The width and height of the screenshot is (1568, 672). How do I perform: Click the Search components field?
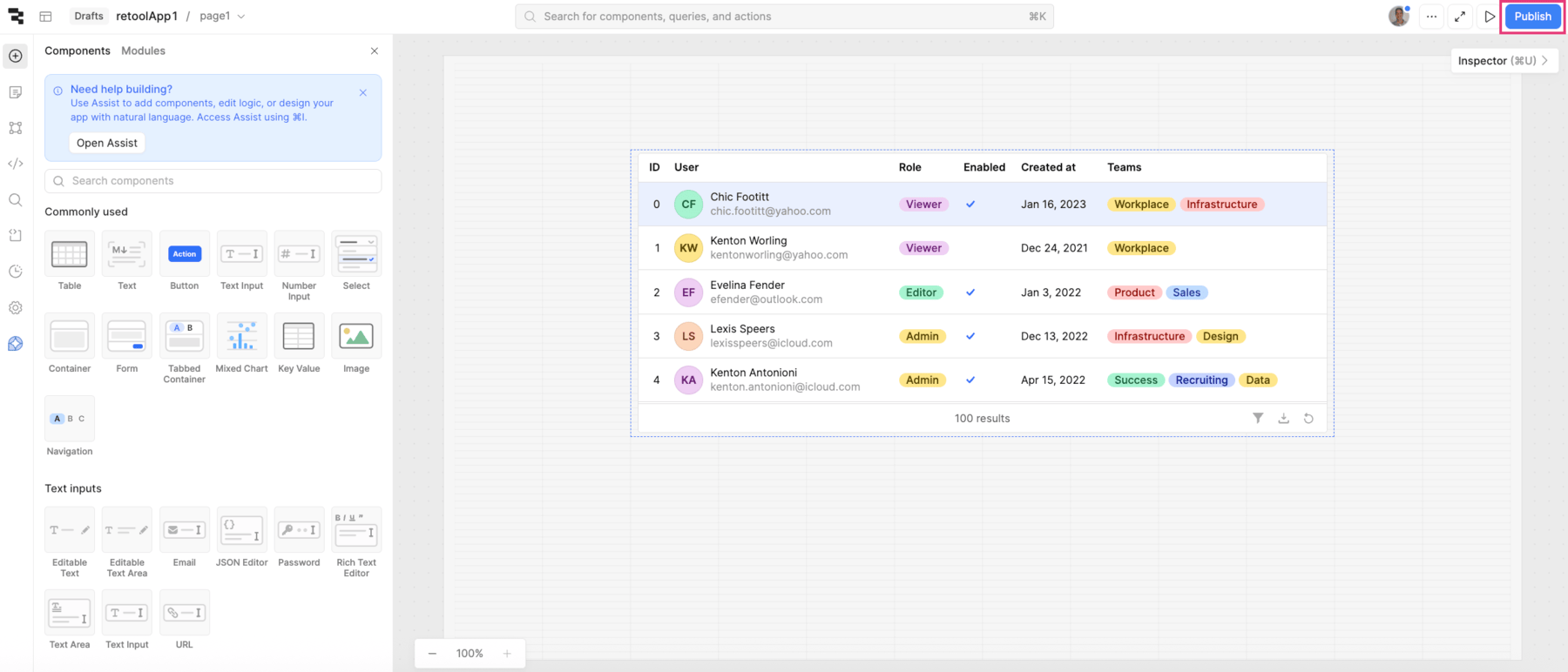[213, 181]
